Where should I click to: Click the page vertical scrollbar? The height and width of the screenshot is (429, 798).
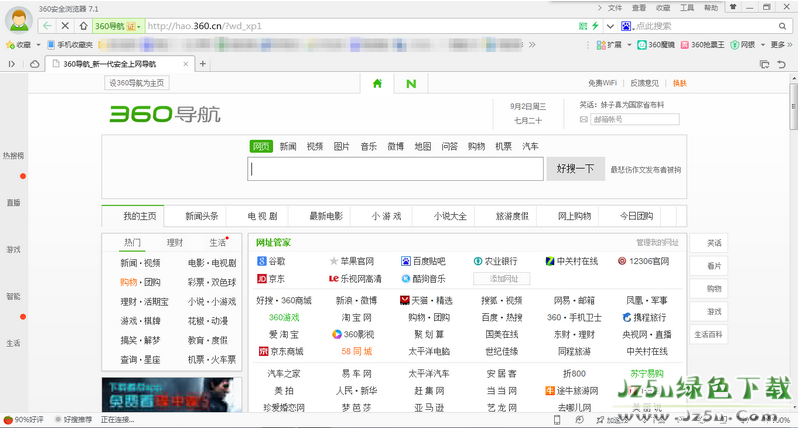pyautogui.click(x=793, y=106)
